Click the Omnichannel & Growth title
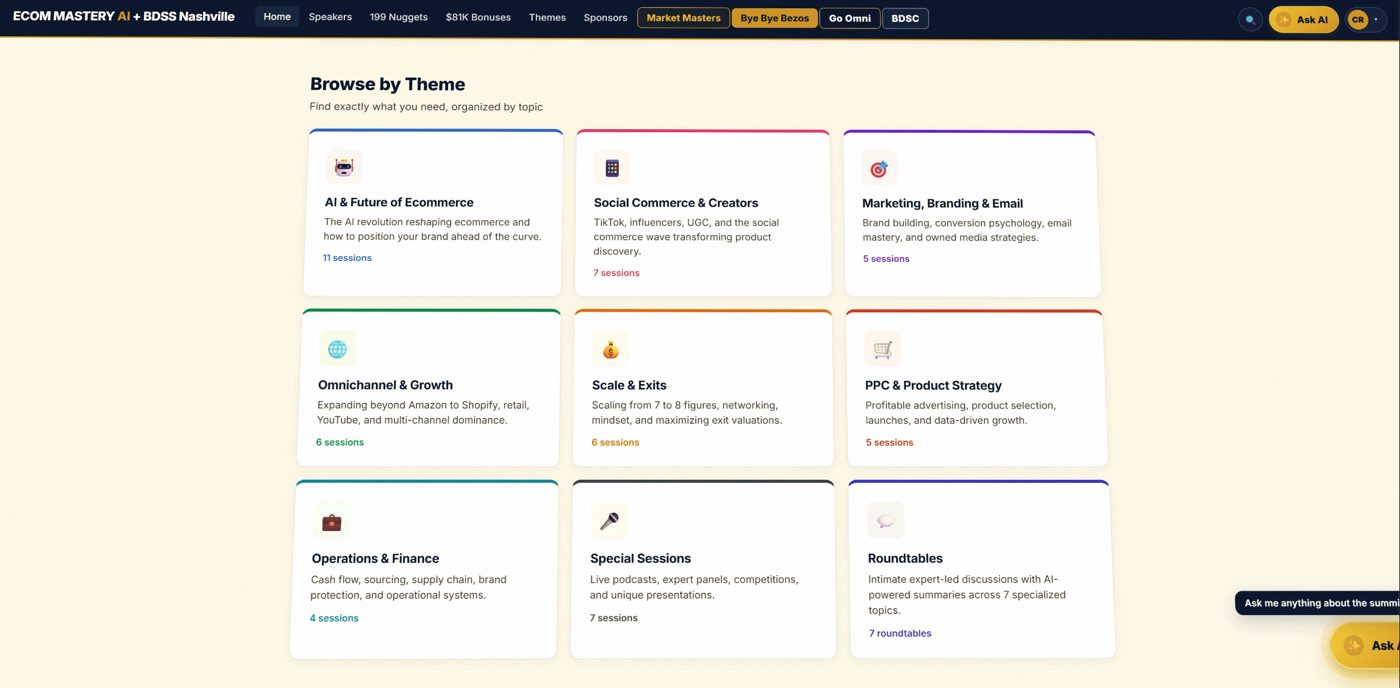The height and width of the screenshot is (688, 1400). pos(385,385)
